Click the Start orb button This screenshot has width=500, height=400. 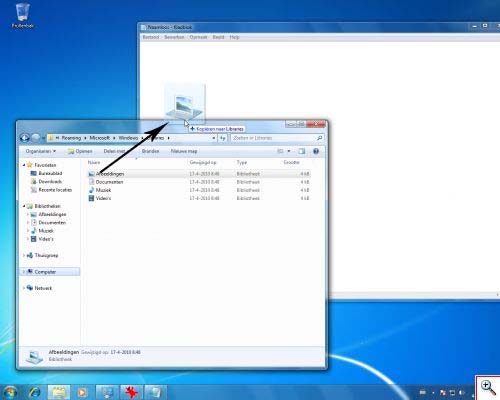click(10, 392)
